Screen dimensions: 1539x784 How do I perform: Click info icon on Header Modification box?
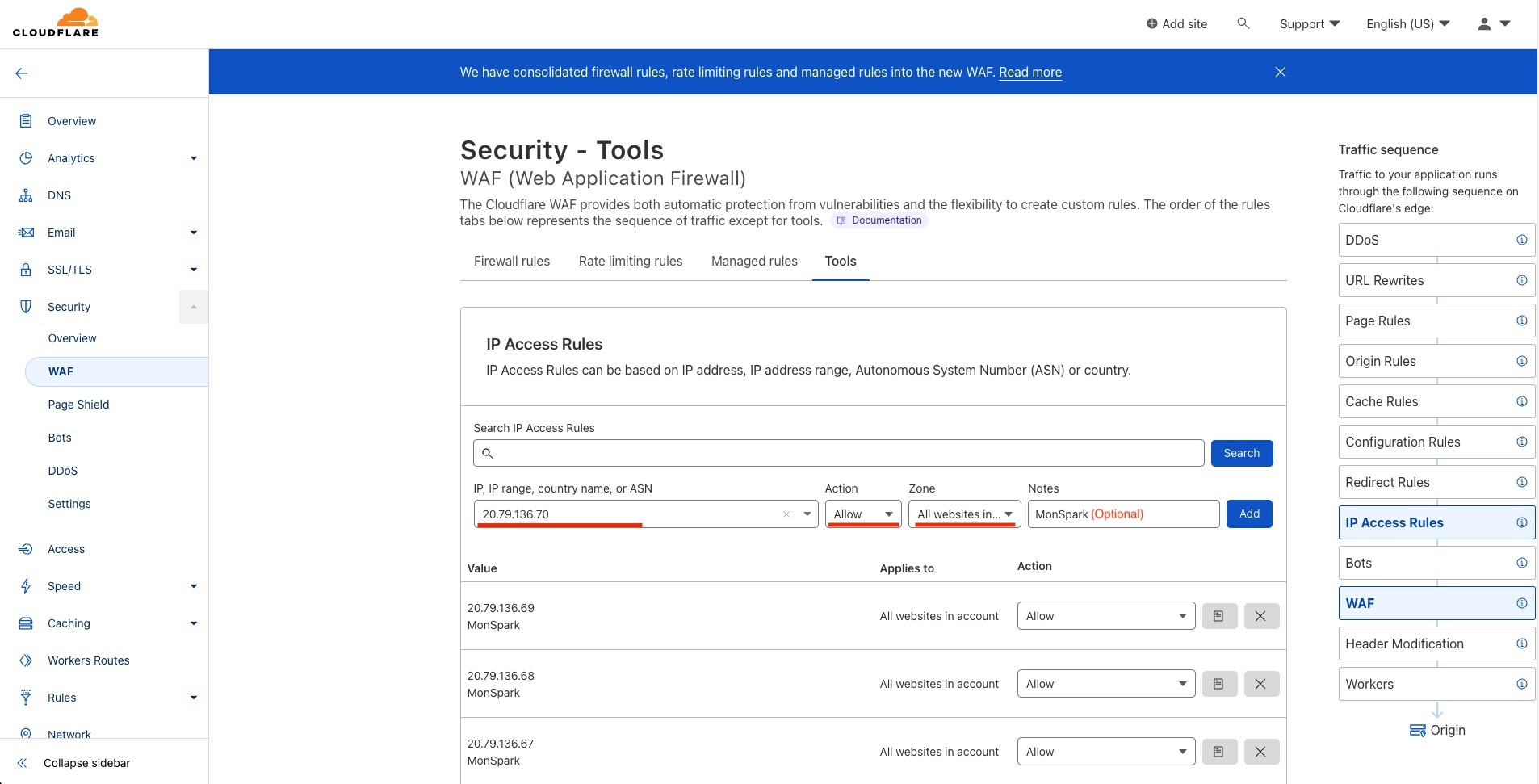click(x=1522, y=644)
